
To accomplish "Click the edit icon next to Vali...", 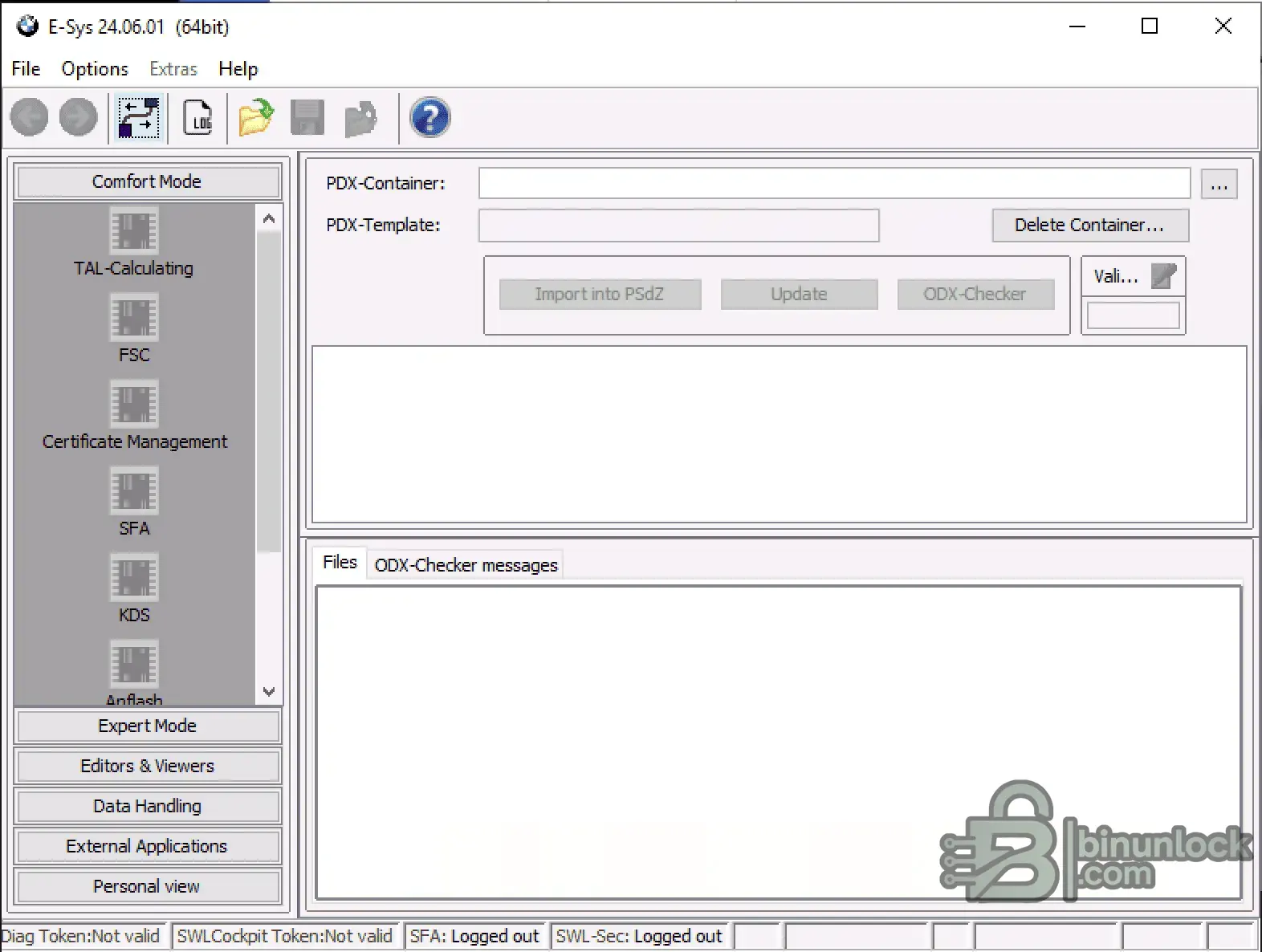I will pyautogui.click(x=1163, y=276).
